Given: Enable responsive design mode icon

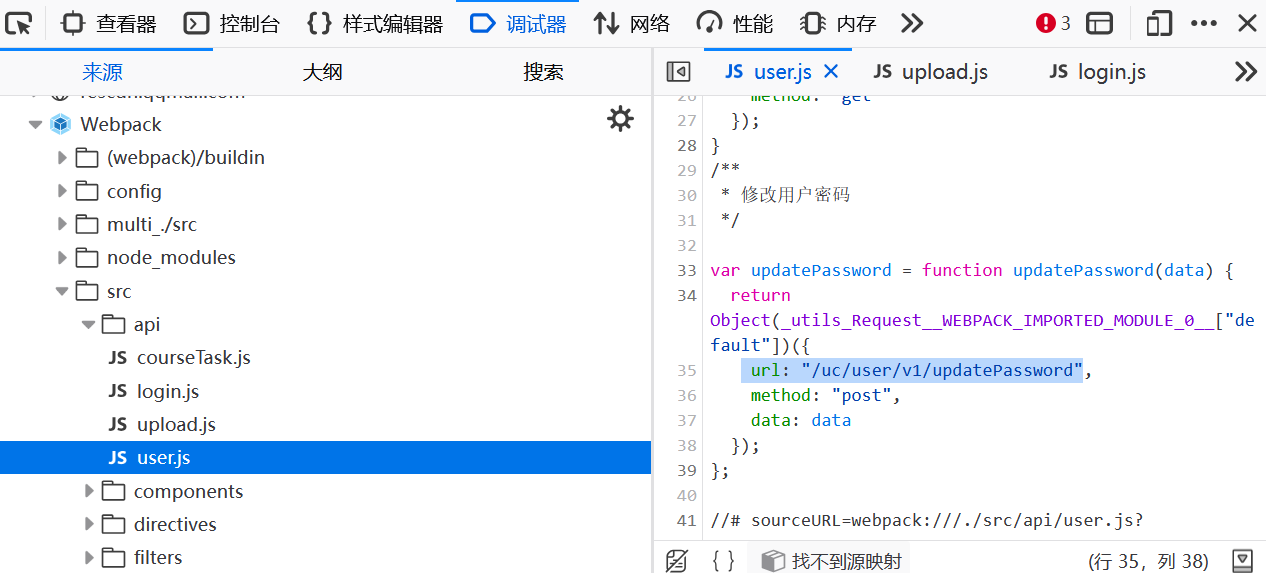Looking at the screenshot, I should coord(1159,24).
